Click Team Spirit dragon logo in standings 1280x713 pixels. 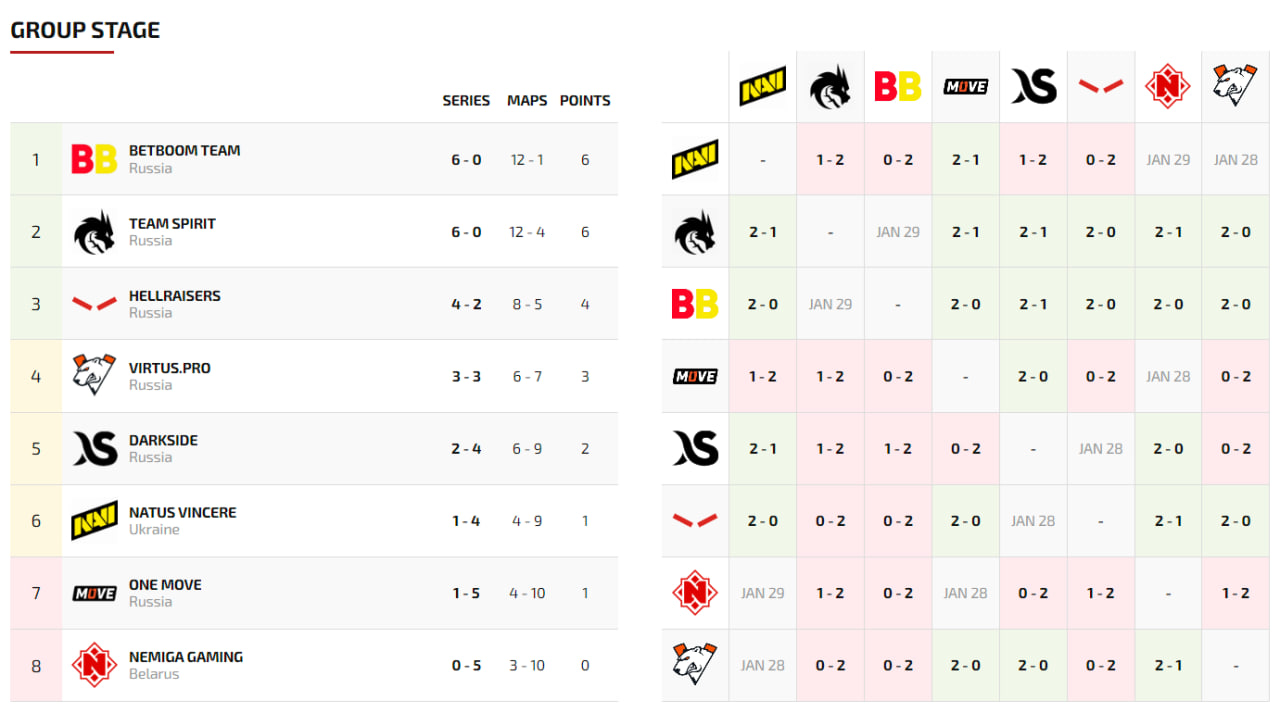(x=94, y=232)
